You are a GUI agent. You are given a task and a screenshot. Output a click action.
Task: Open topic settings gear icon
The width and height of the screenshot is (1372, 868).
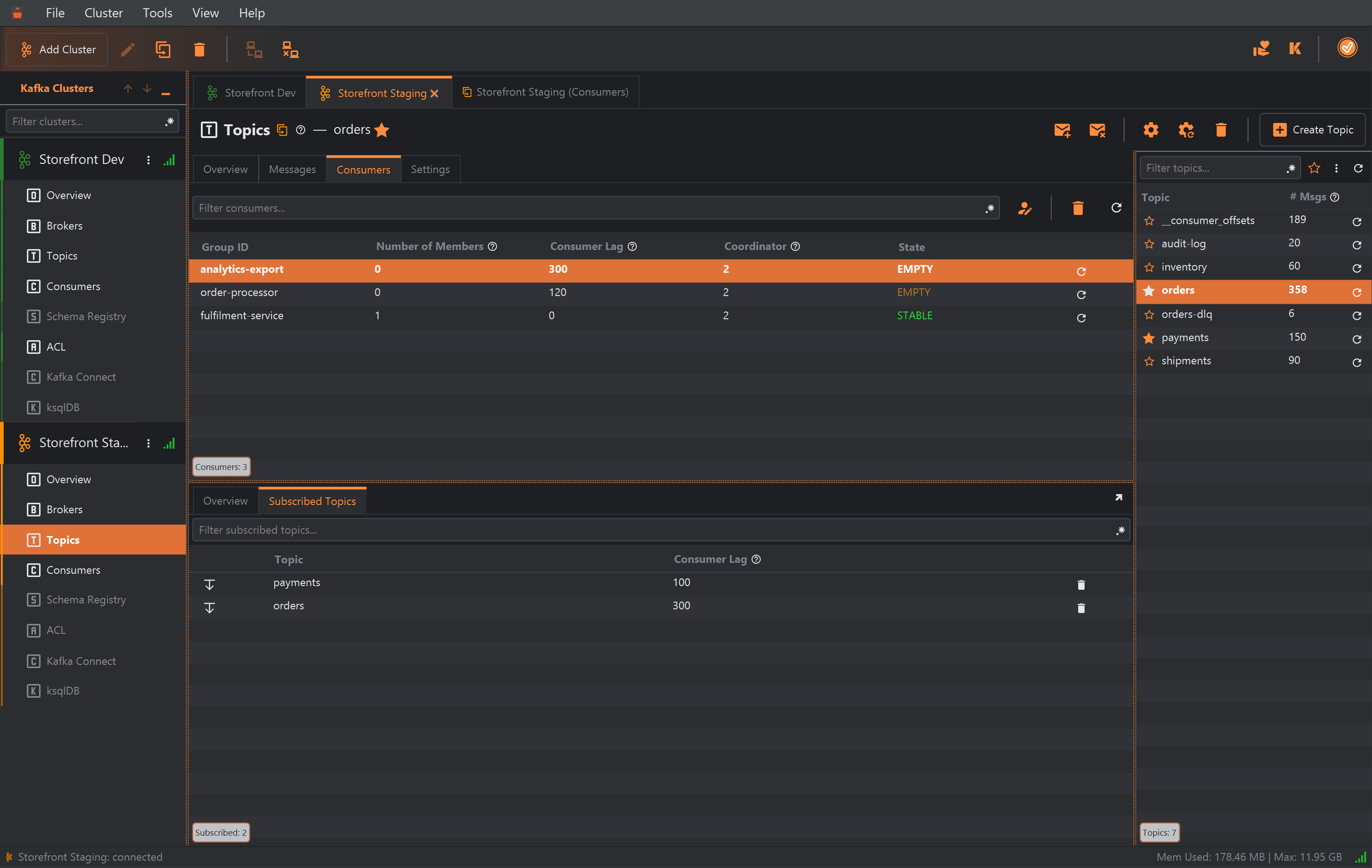click(x=1151, y=130)
